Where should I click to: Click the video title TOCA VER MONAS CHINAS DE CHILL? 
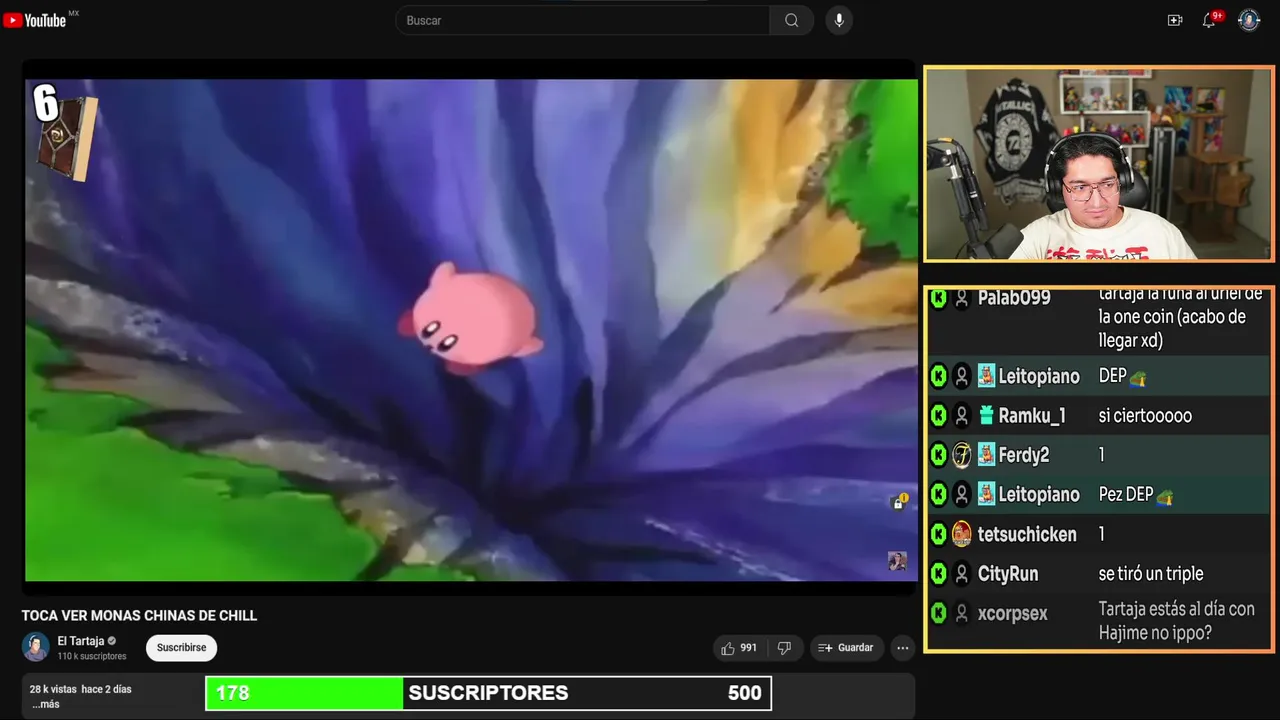click(139, 616)
